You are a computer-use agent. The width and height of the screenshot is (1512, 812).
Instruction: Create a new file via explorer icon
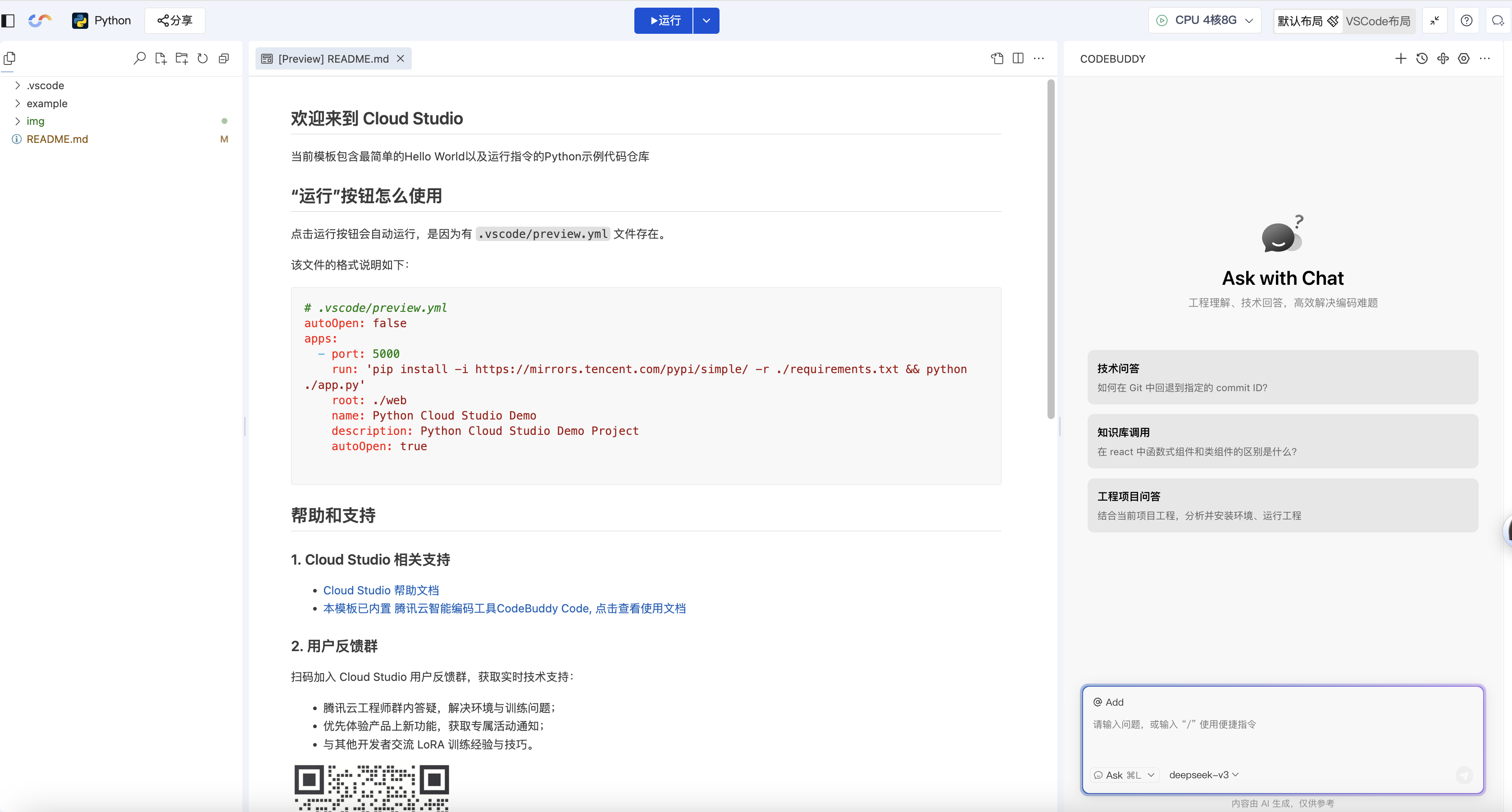coord(160,58)
